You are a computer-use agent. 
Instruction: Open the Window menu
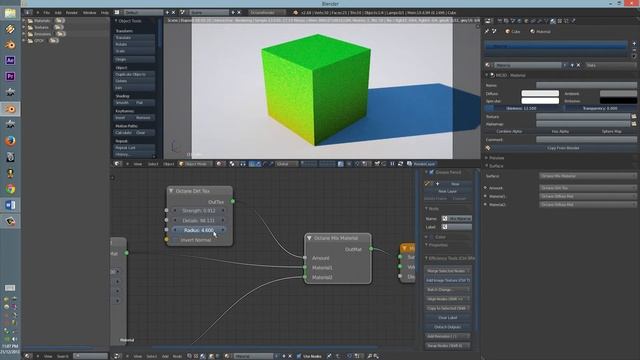pos(89,13)
